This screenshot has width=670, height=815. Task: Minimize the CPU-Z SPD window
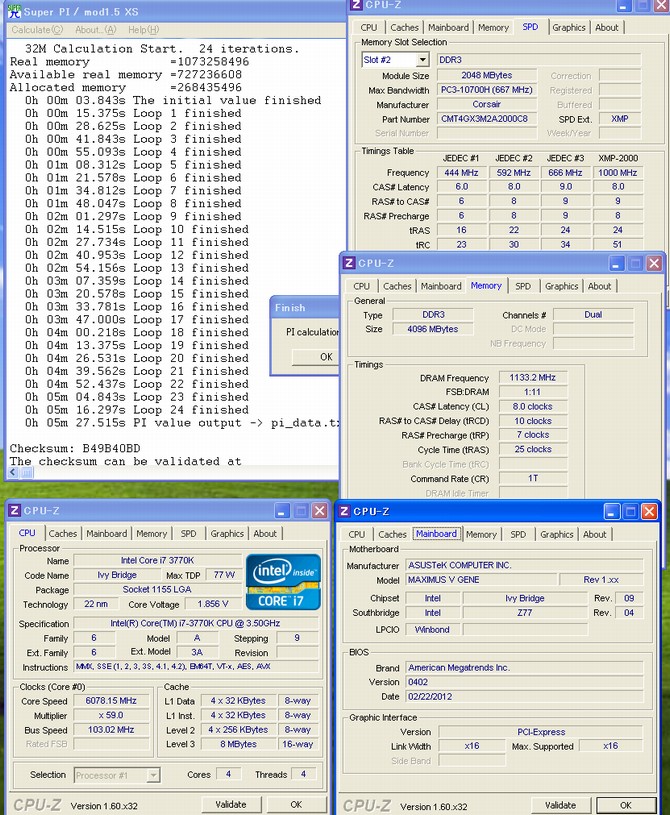(624, 5)
